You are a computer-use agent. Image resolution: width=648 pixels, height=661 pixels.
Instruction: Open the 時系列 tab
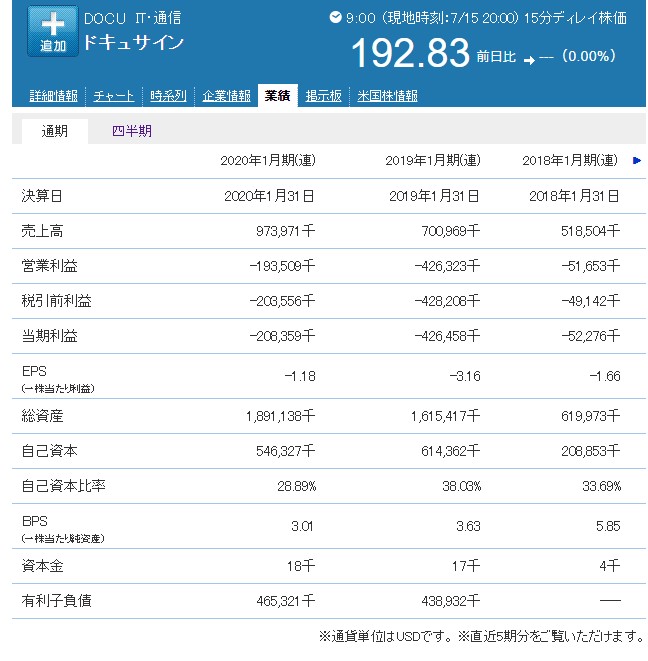coord(168,96)
